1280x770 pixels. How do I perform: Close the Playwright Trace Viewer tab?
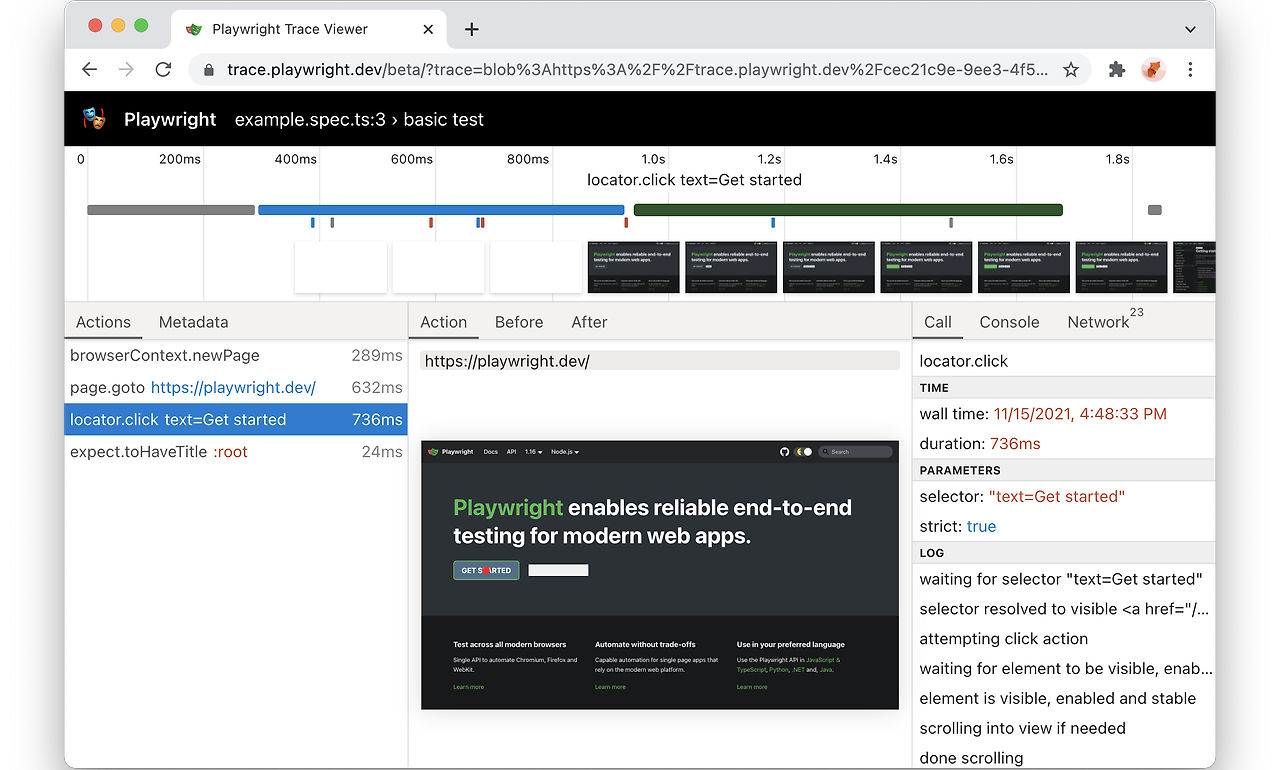(x=428, y=29)
